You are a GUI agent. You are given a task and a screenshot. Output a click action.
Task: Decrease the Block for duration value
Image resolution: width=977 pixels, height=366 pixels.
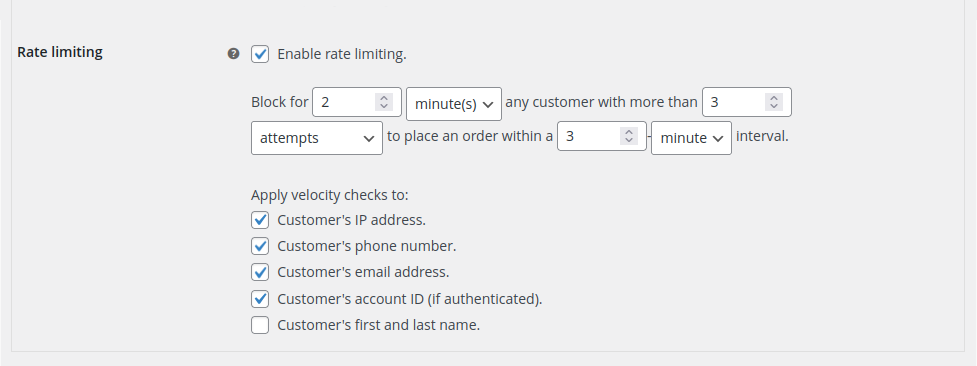[x=384, y=106]
